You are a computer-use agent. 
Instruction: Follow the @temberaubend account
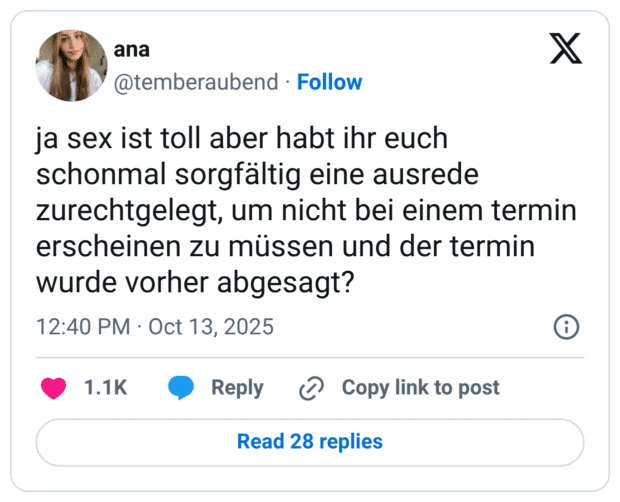click(x=329, y=82)
